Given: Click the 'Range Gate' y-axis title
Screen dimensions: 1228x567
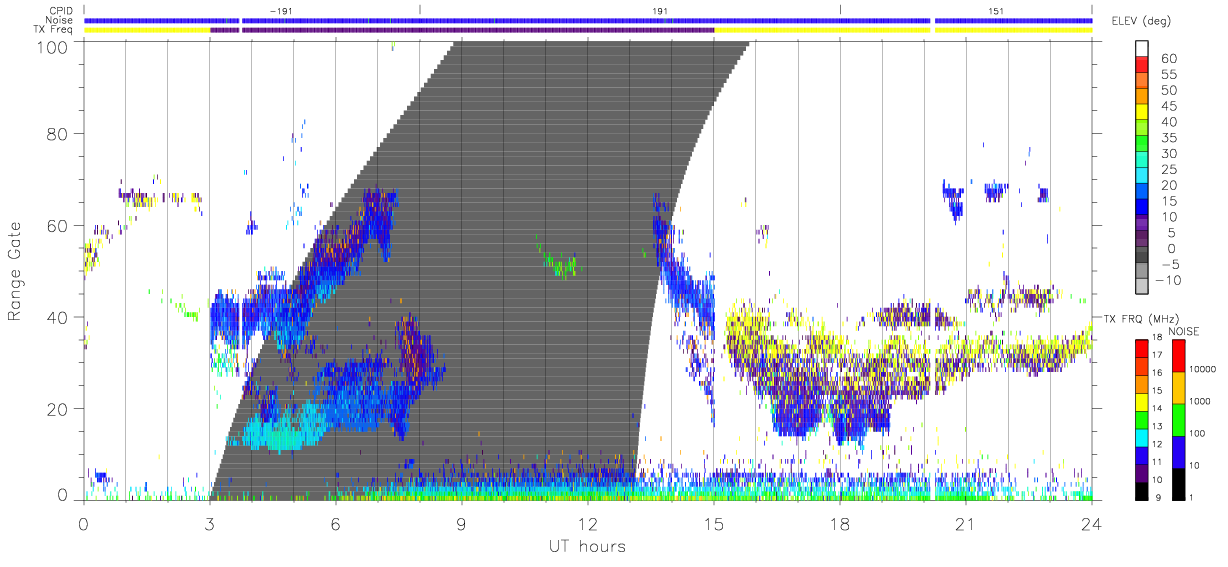Looking at the screenshot, I should (x=15, y=271).
